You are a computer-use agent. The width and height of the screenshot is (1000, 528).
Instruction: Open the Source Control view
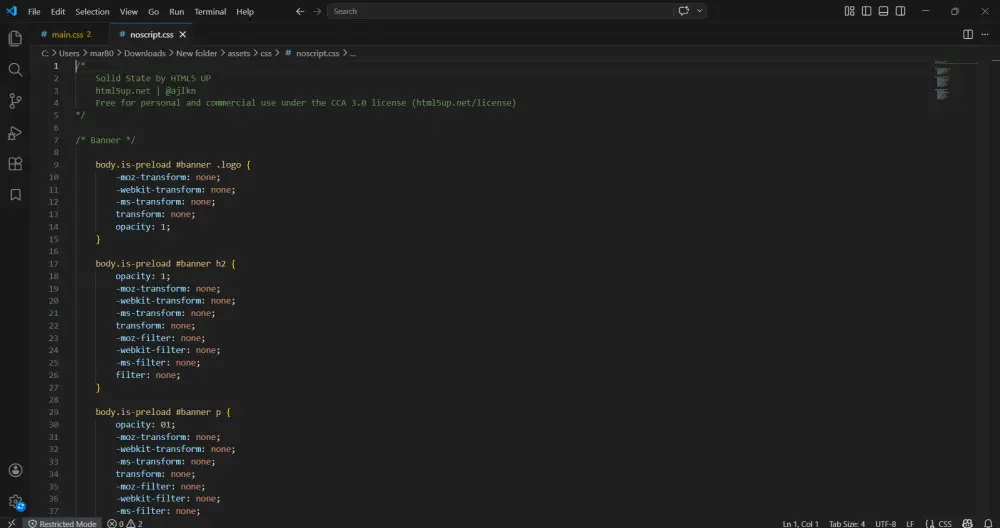tap(15, 101)
